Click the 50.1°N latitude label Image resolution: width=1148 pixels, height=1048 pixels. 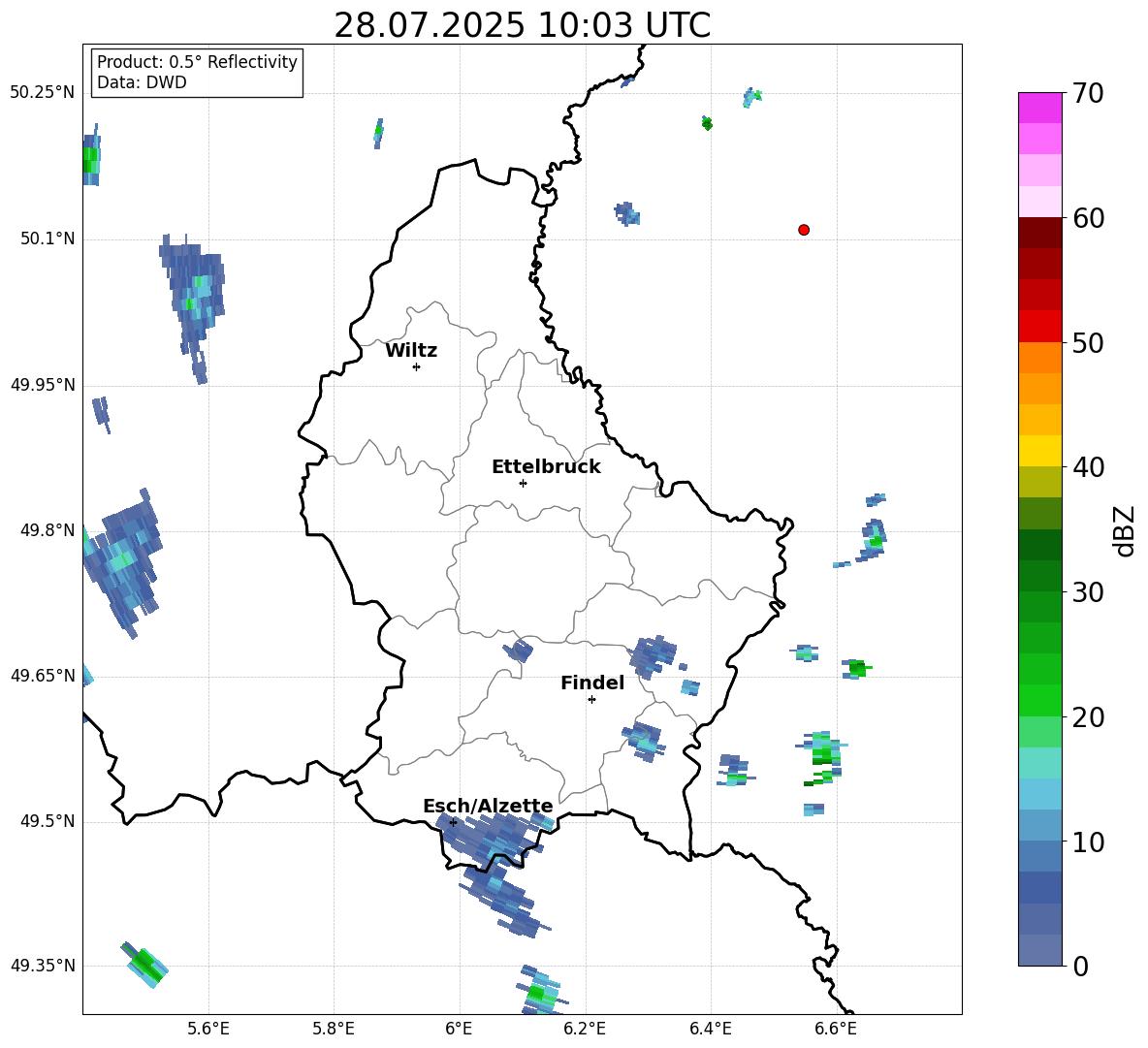[47, 239]
